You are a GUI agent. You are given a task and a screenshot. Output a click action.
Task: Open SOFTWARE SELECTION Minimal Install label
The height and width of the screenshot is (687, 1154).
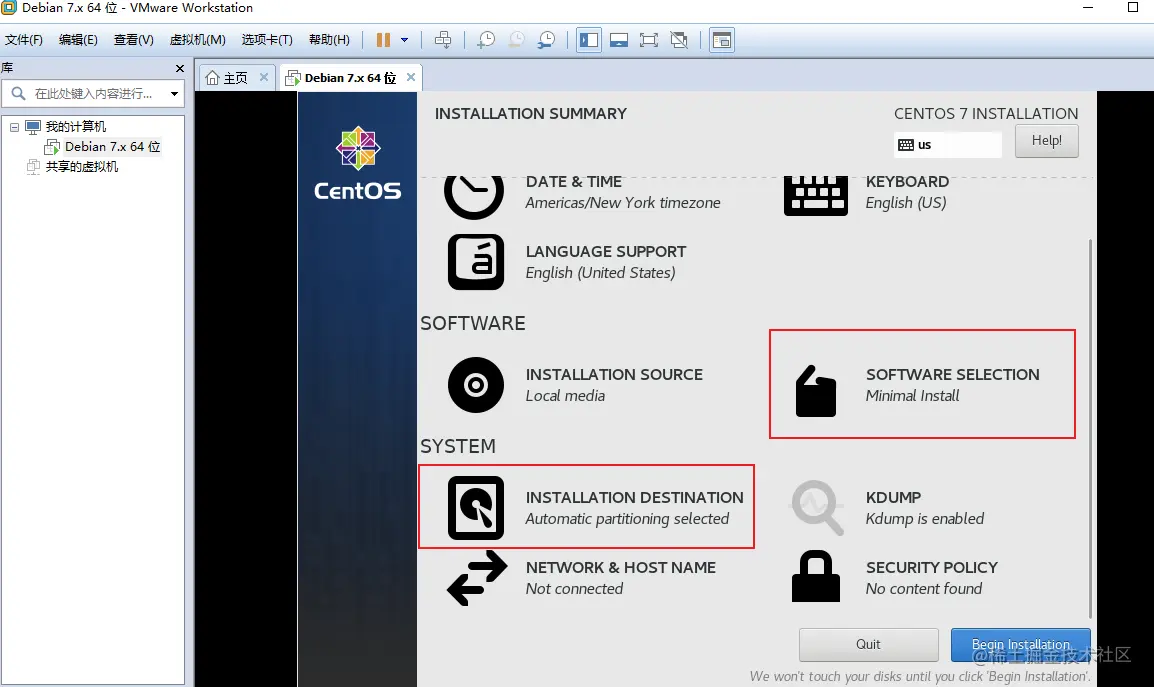point(952,385)
